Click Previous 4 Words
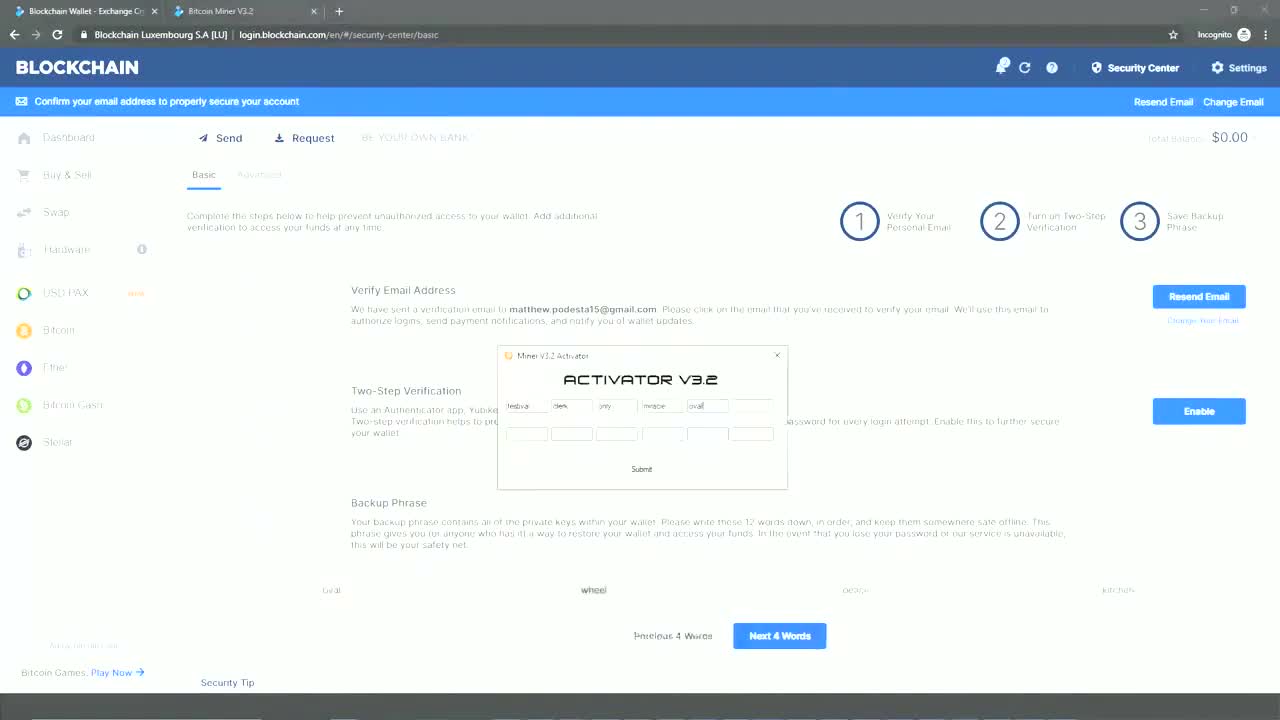1280x720 pixels. click(x=673, y=636)
